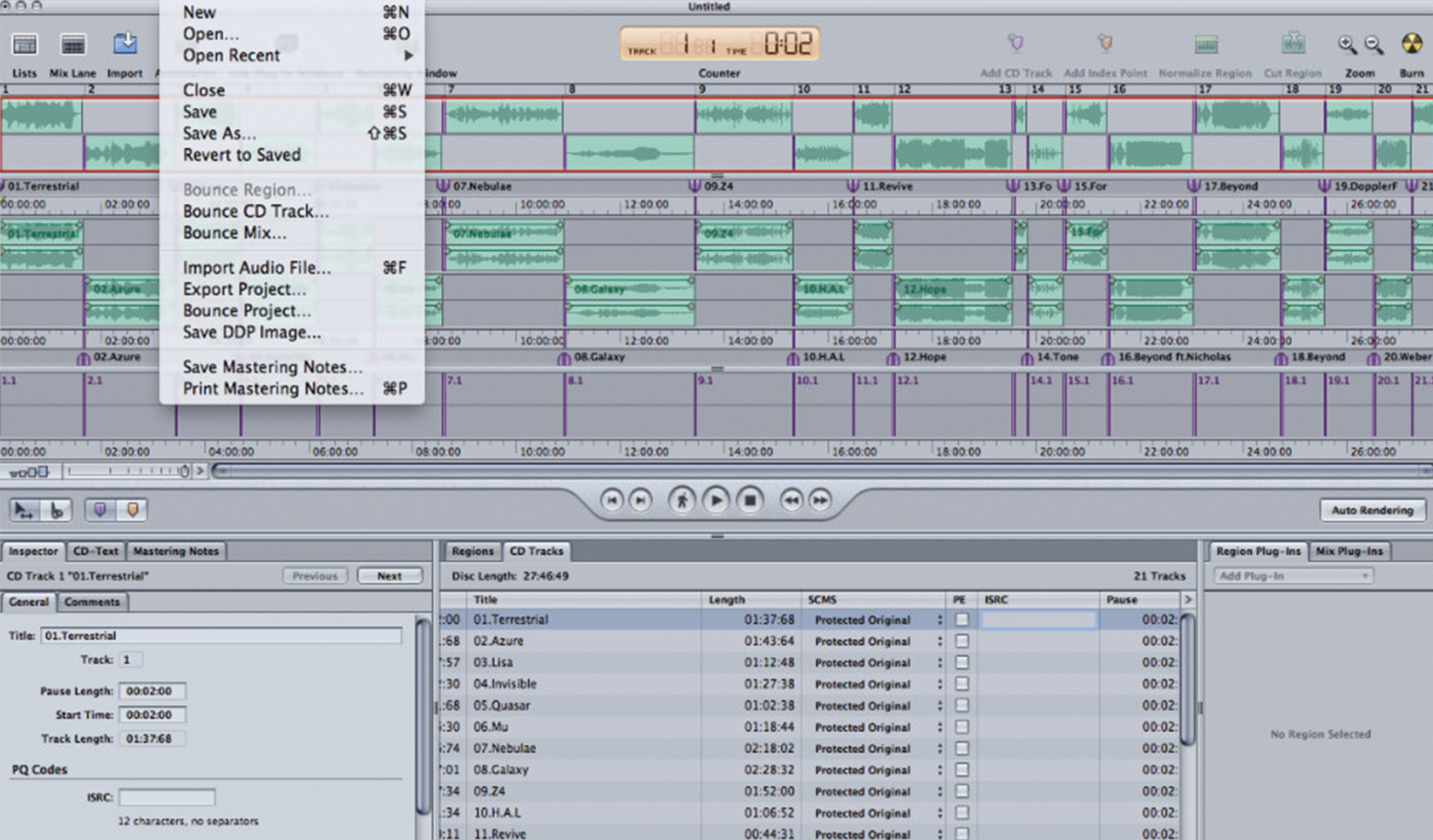Click the zoom out magnifier icon

click(1374, 44)
